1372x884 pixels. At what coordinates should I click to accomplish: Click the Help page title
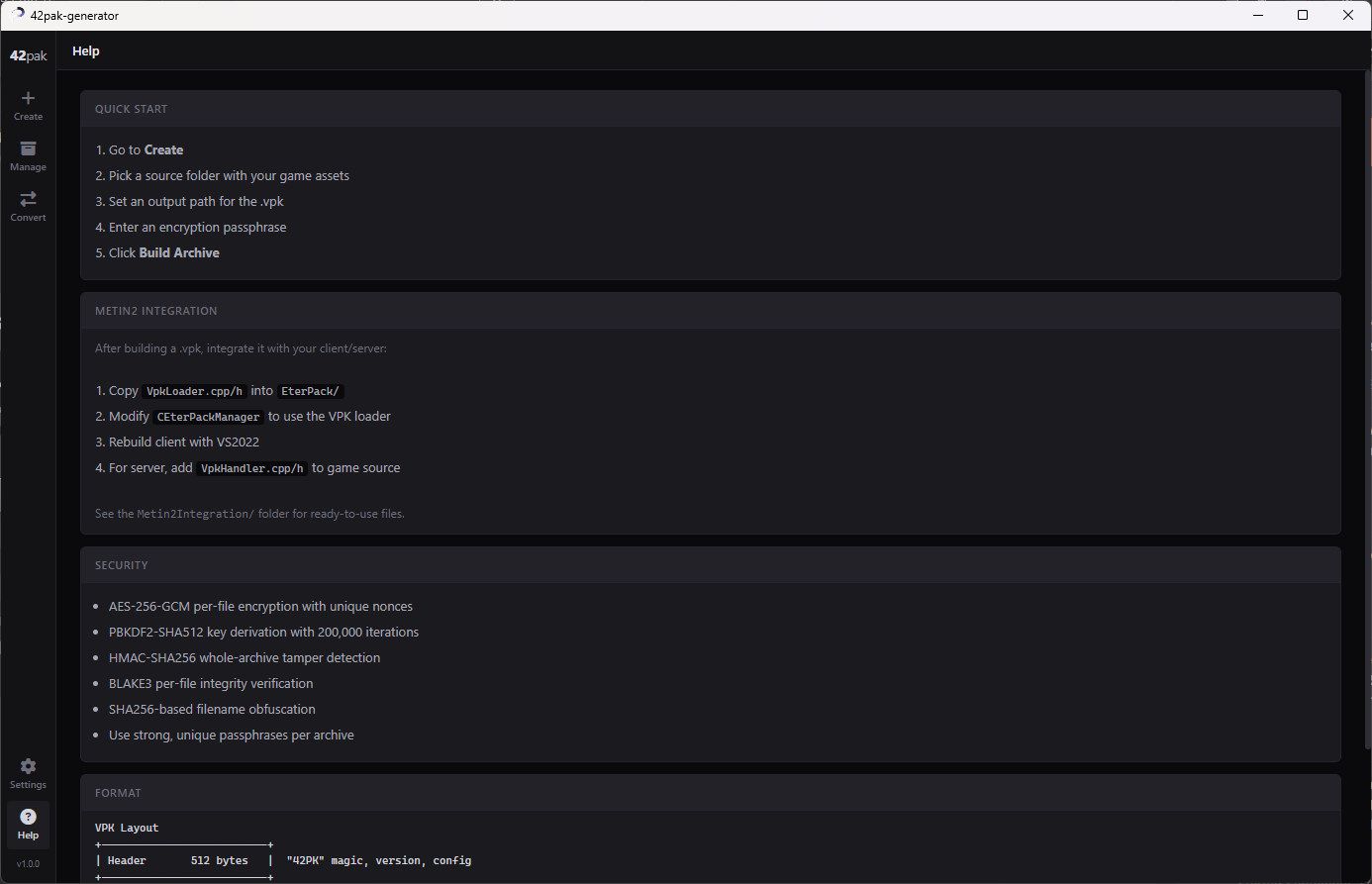pos(86,51)
